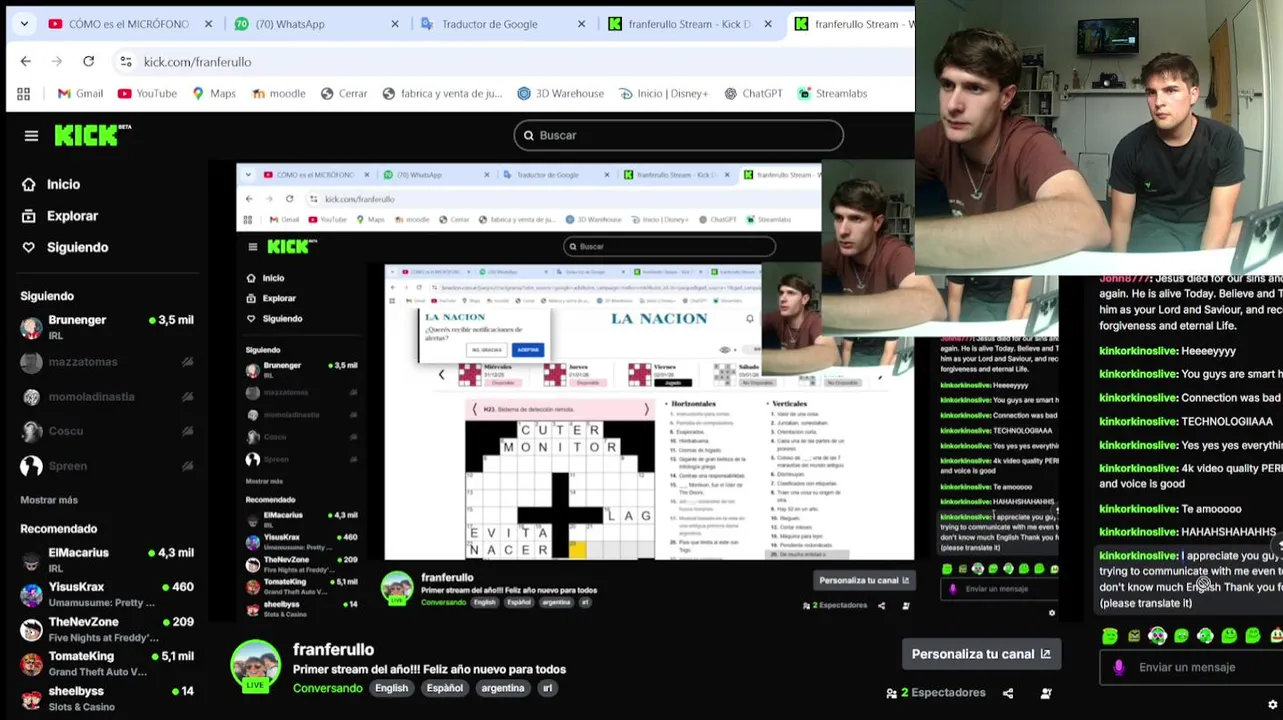Switch to the Traductor de Google tab
Screen dimensions: 1283x720
(490, 24)
